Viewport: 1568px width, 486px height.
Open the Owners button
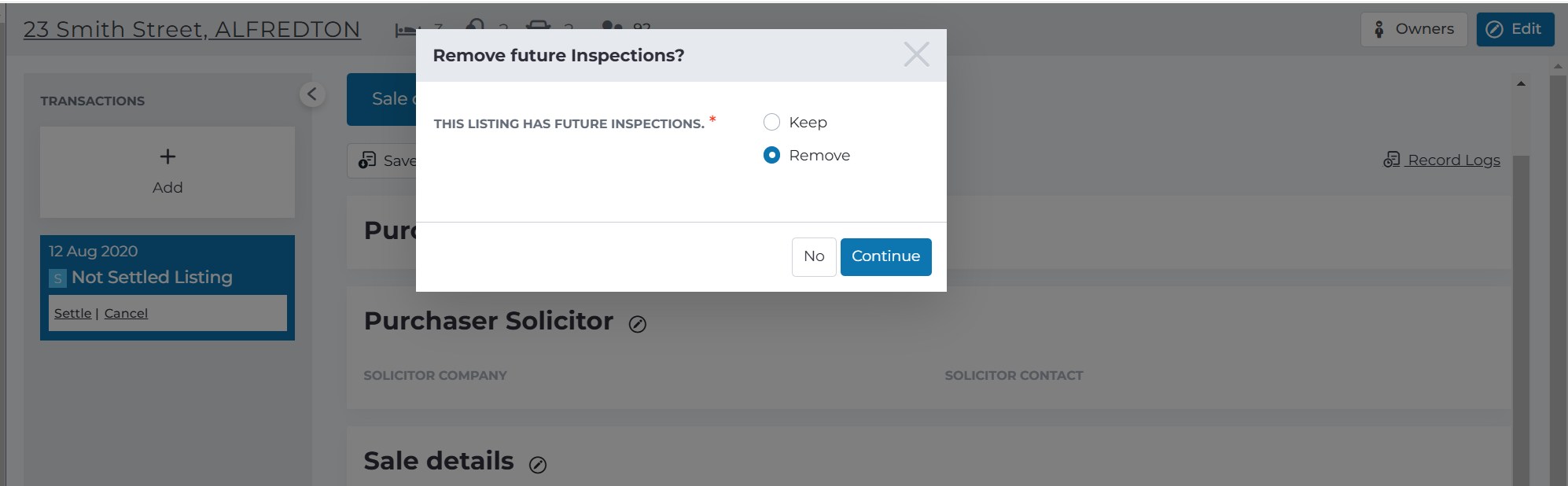point(1414,29)
